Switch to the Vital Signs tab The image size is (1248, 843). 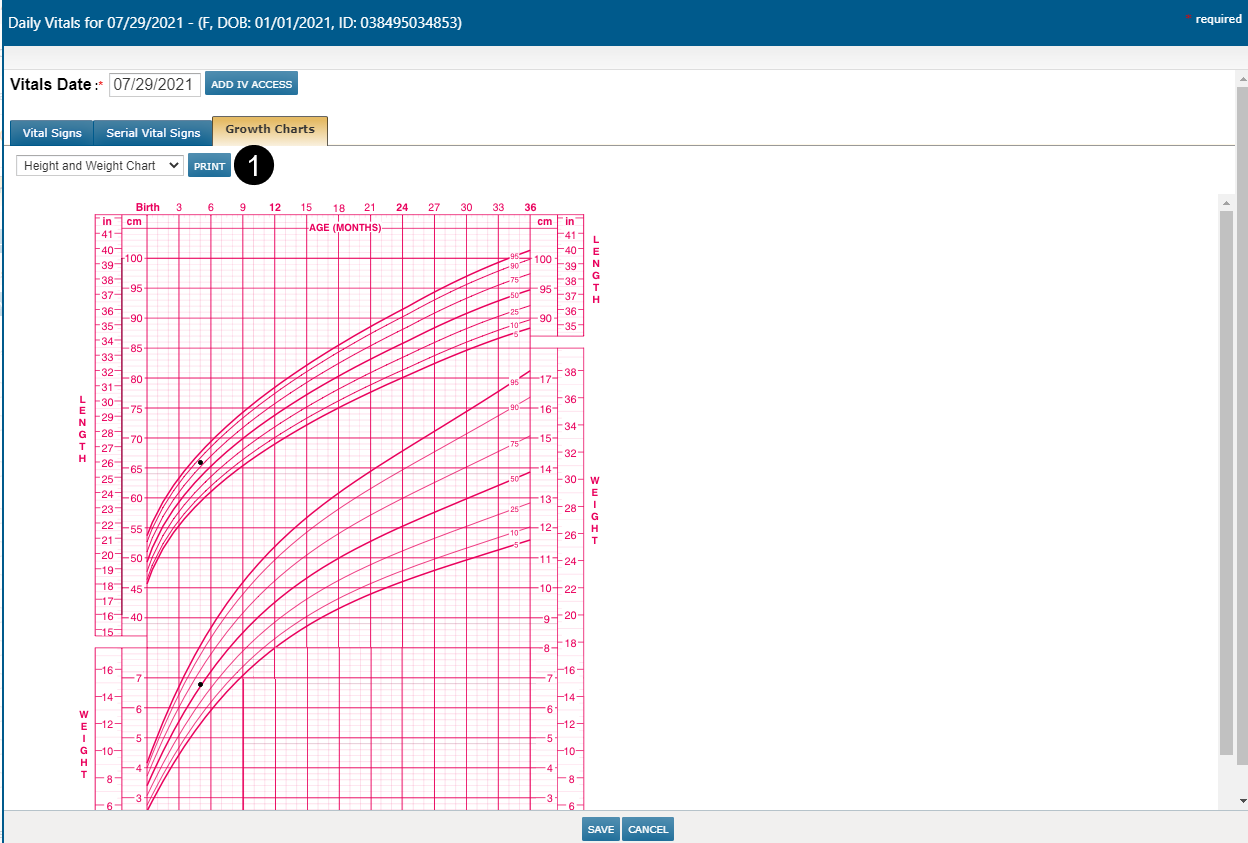pyautogui.click(x=52, y=133)
